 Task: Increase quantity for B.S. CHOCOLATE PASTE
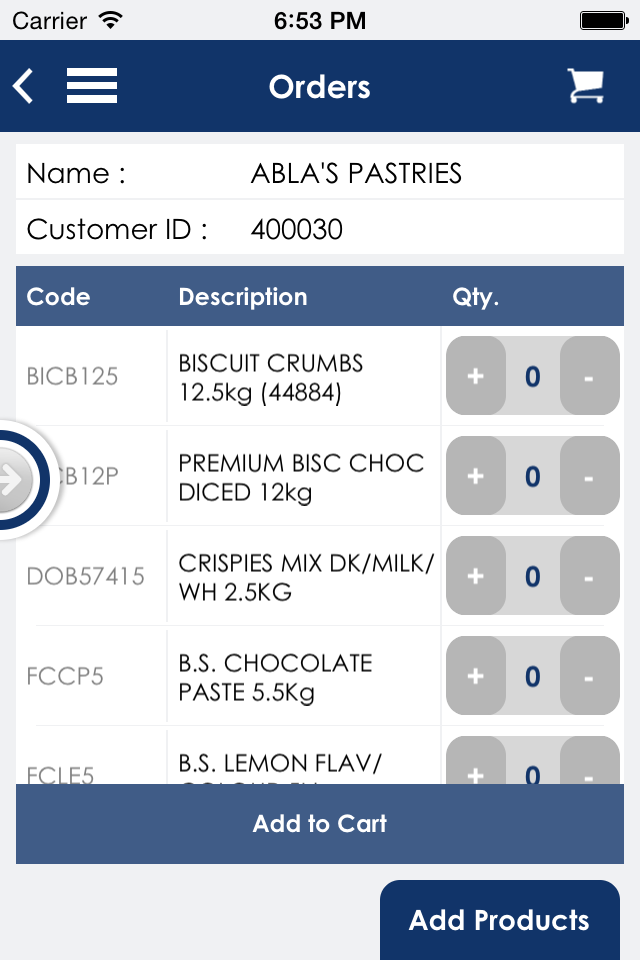476,675
